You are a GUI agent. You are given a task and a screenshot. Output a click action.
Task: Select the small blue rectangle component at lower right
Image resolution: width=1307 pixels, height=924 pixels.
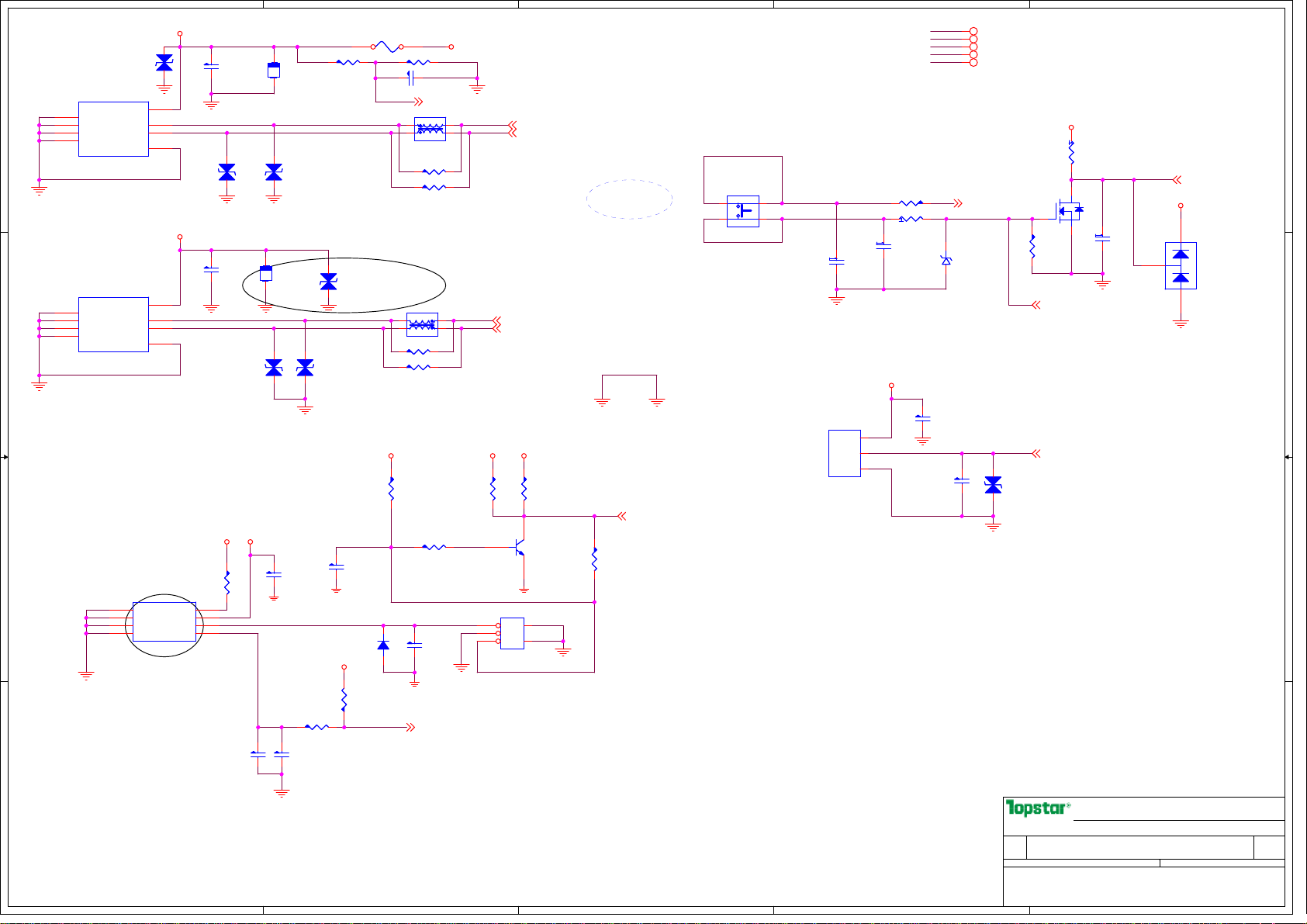click(x=844, y=453)
